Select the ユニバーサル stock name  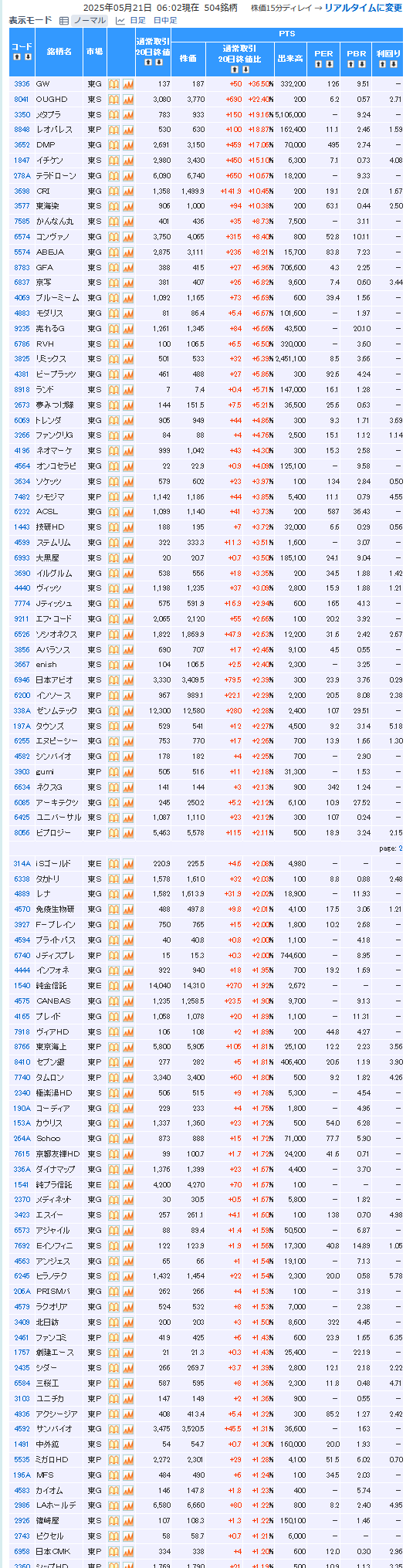[x=57, y=818]
